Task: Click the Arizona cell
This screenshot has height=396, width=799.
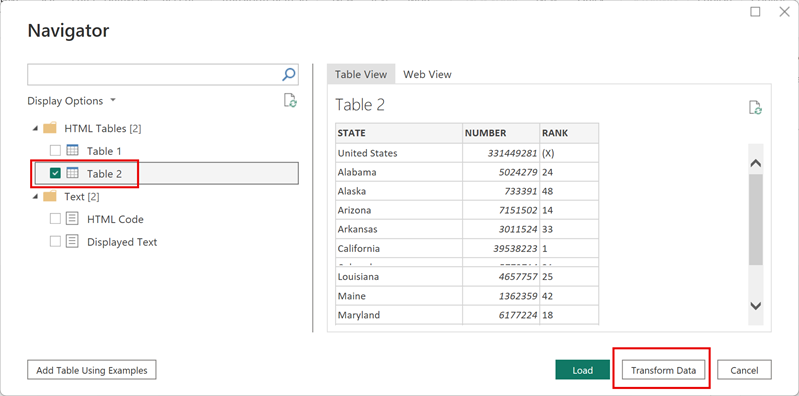Action: [x=399, y=210]
